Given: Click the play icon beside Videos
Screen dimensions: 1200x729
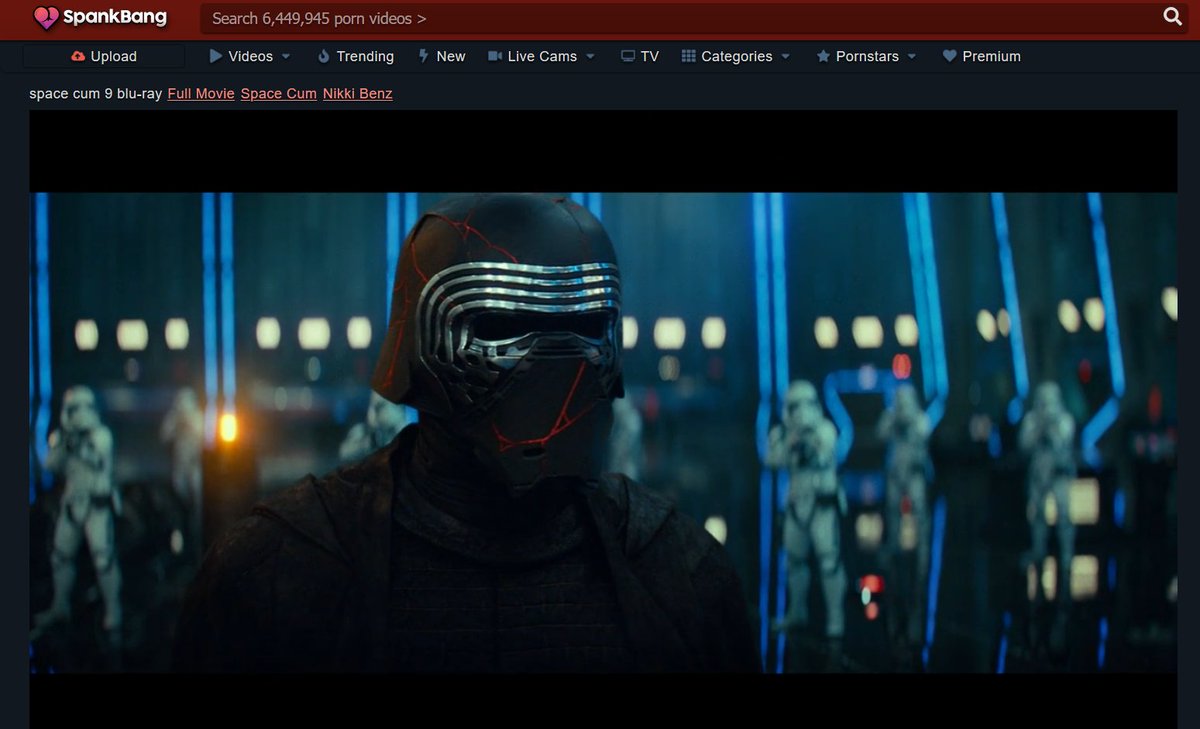Looking at the screenshot, I should (216, 56).
